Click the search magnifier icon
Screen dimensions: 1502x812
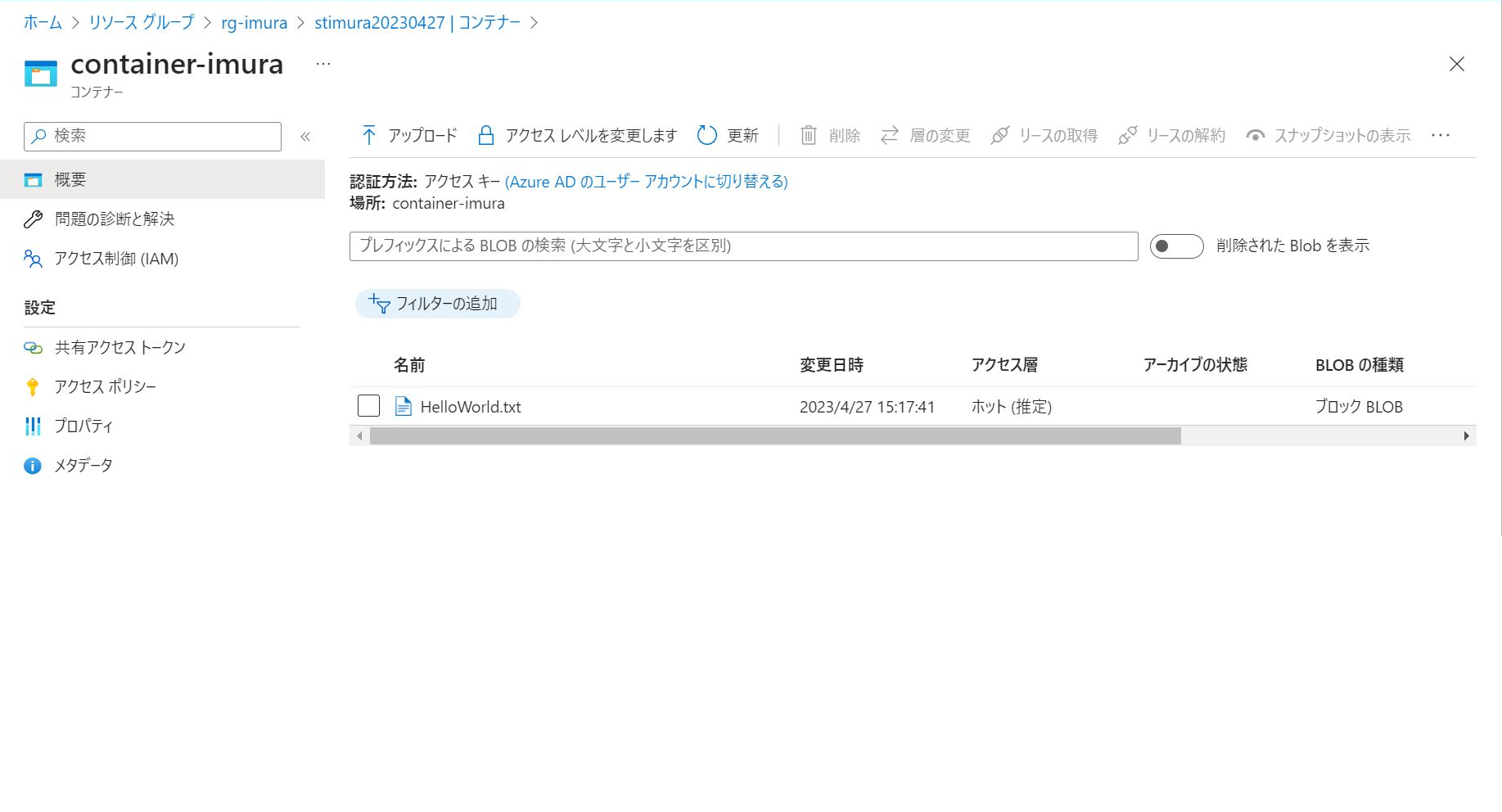[38, 137]
